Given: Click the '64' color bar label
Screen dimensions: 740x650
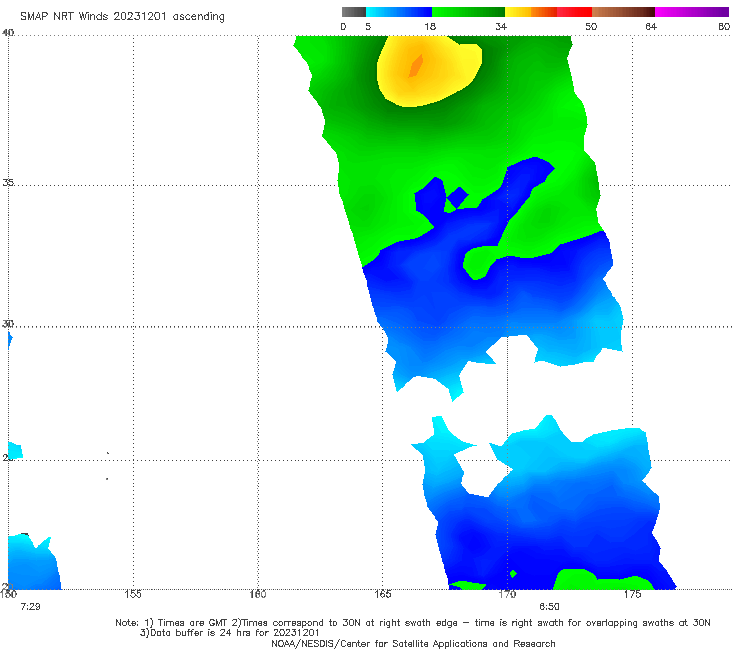Looking at the screenshot, I should pyautogui.click(x=651, y=26).
